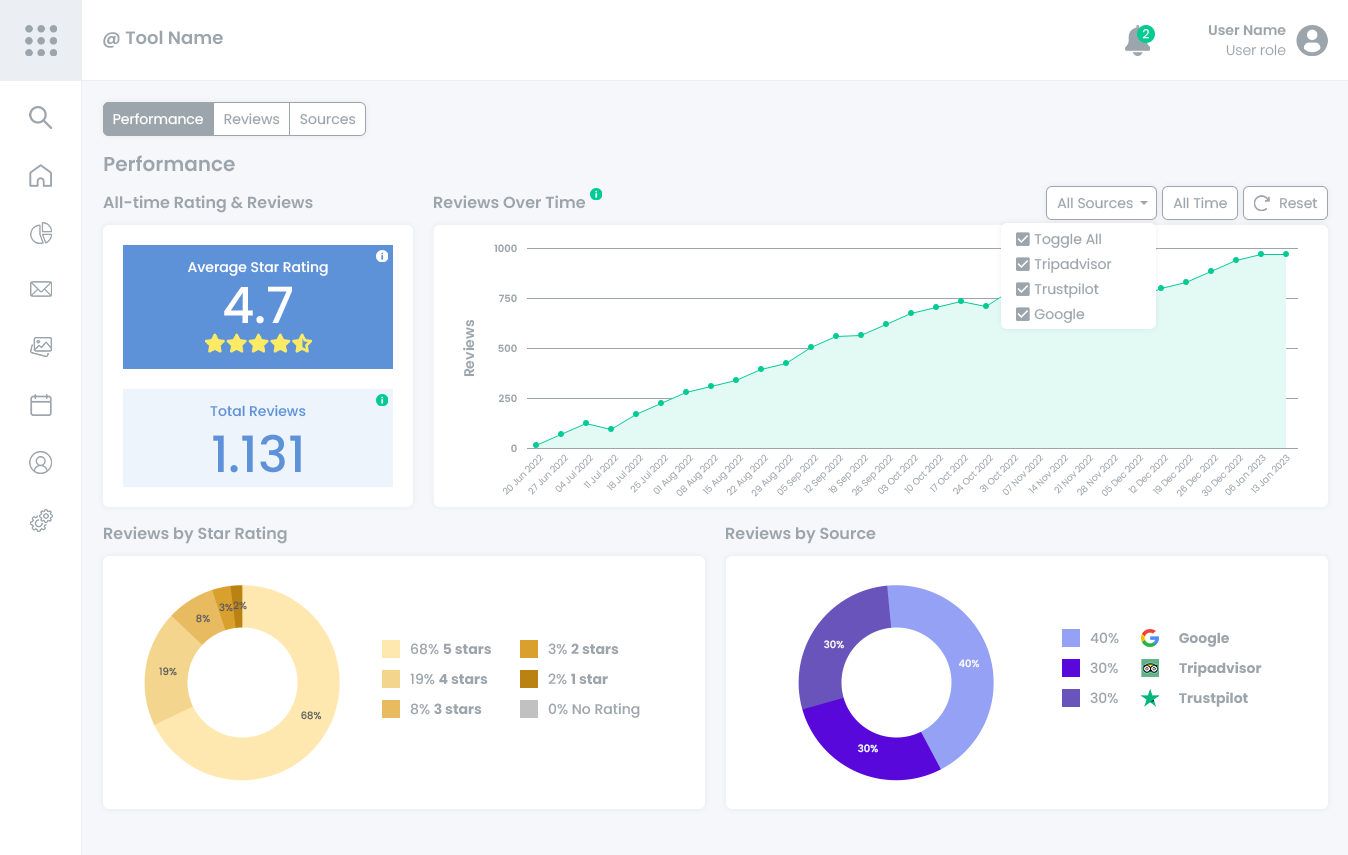
Task: Click the Tripadvisor 30% legend color swatch
Action: click(x=1071, y=668)
